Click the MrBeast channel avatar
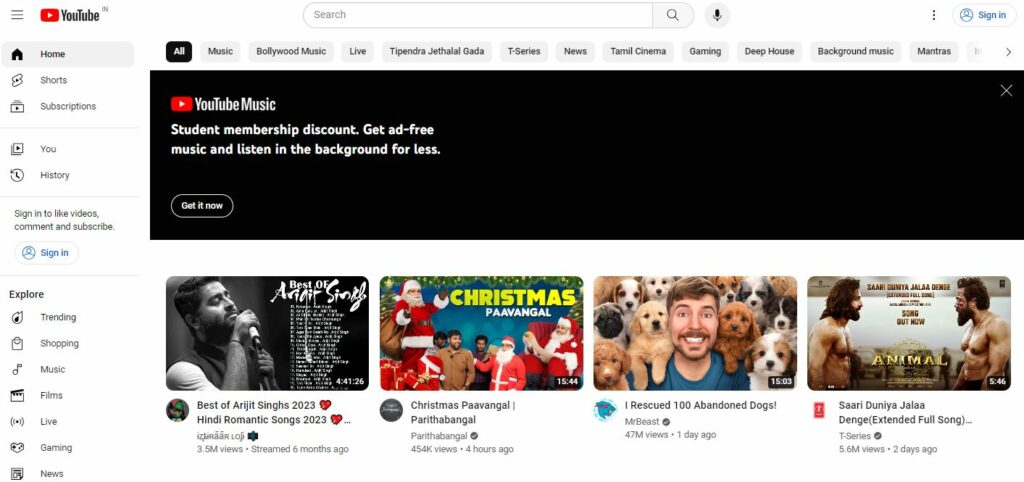 tap(605, 410)
